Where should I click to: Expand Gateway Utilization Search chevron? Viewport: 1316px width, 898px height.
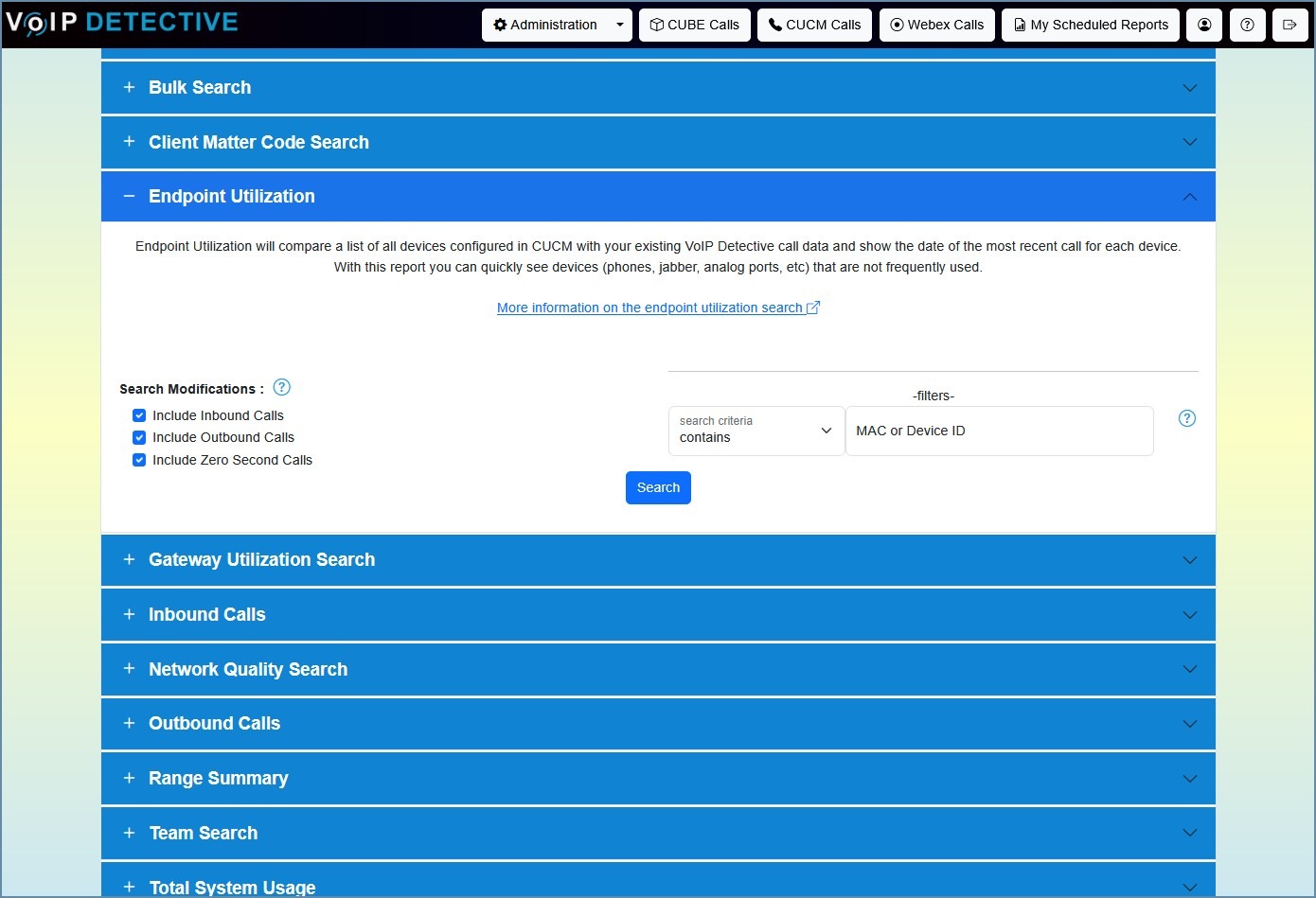[x=1190, y=560]
